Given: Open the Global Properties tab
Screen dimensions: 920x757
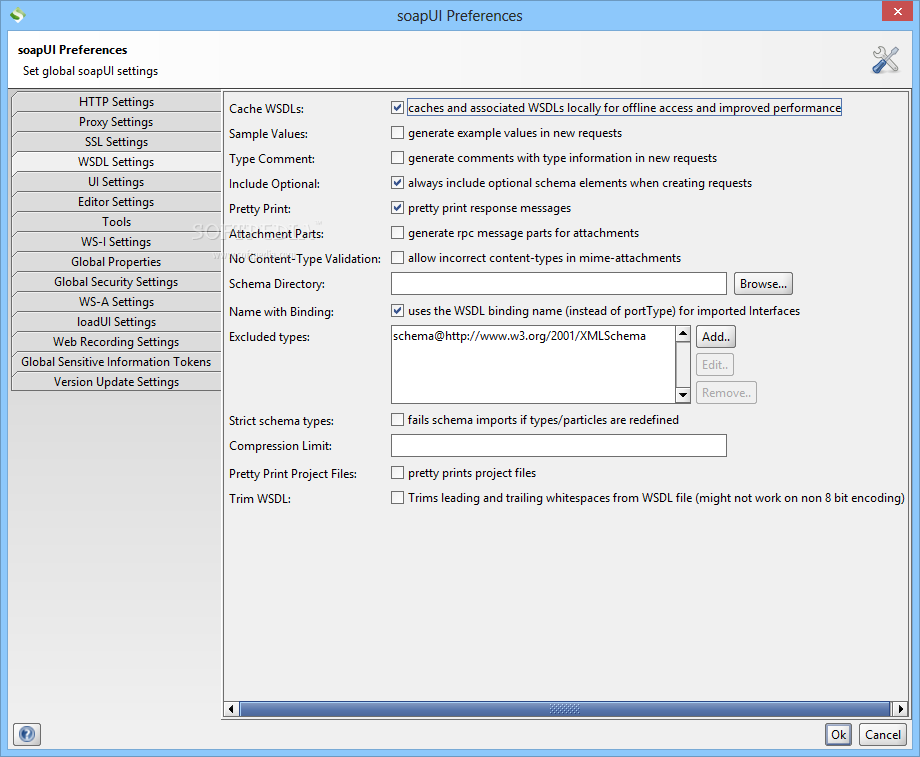Looking at the screenshot, I should tap(116, 261).
